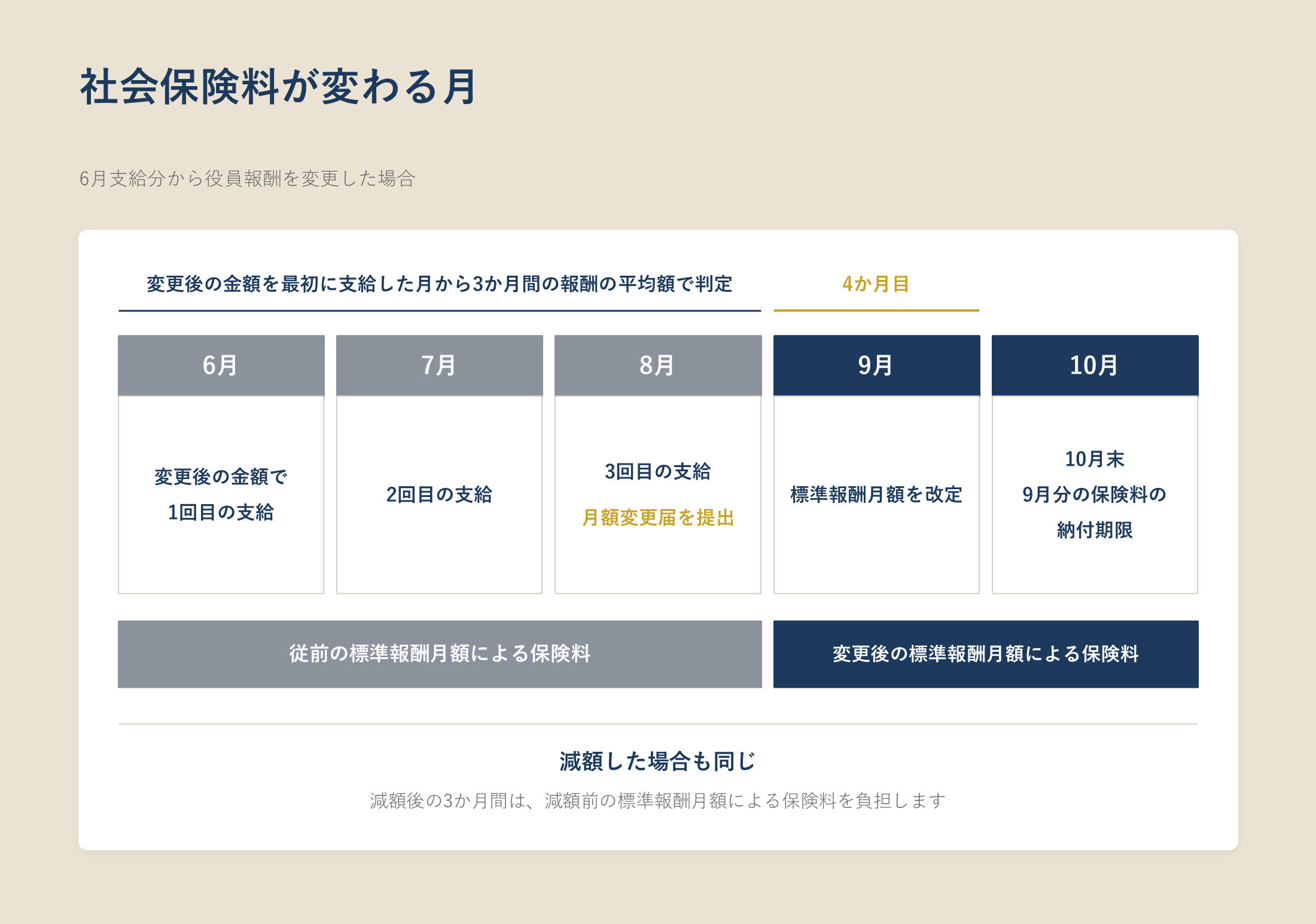
Task: Click footnote 減額後の3か月間は、減額前の標準報酬月額による保険料を負担します
Action: click(x=658, y=800)
